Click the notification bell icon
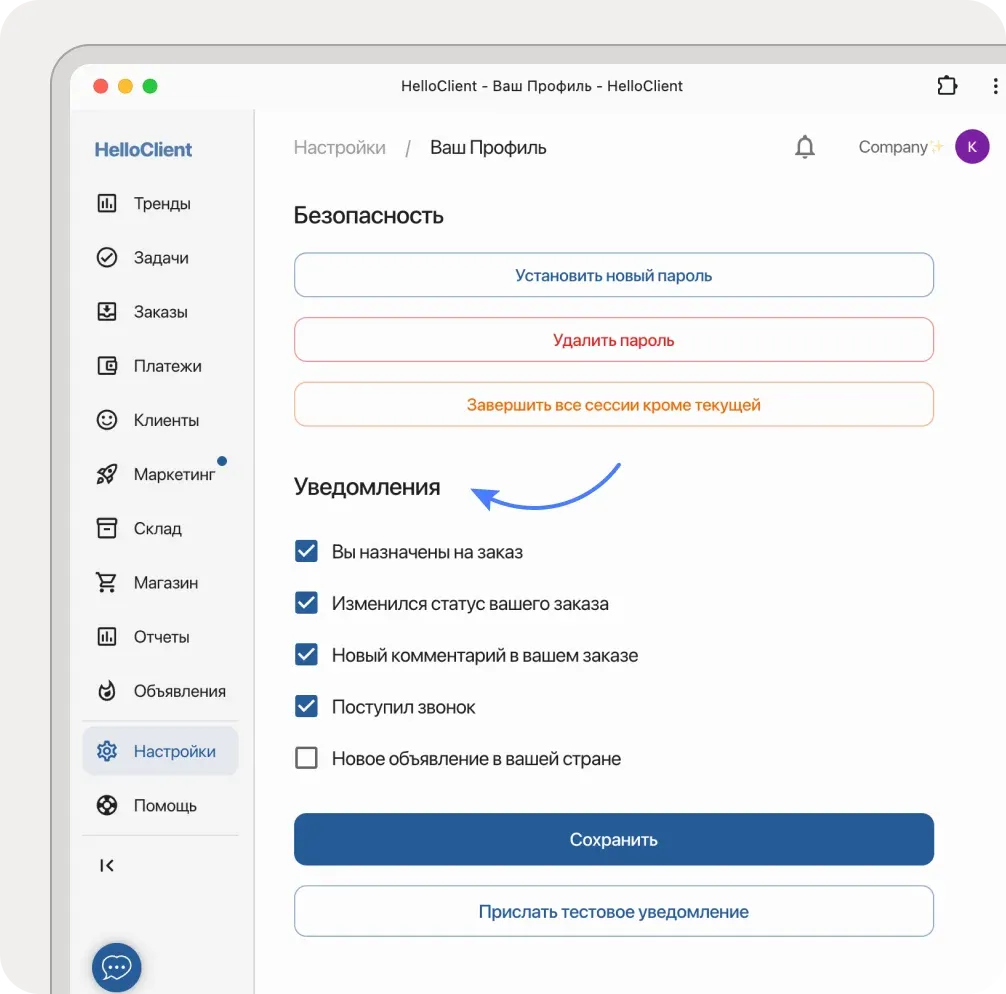Viewport: 1006px width, 994px height. click(x=804, y=146)
